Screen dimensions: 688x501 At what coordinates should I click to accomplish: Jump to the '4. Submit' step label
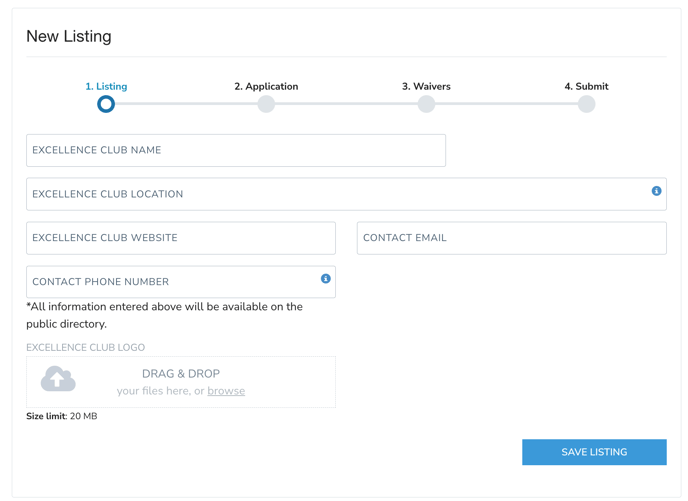tap(586, 86)
